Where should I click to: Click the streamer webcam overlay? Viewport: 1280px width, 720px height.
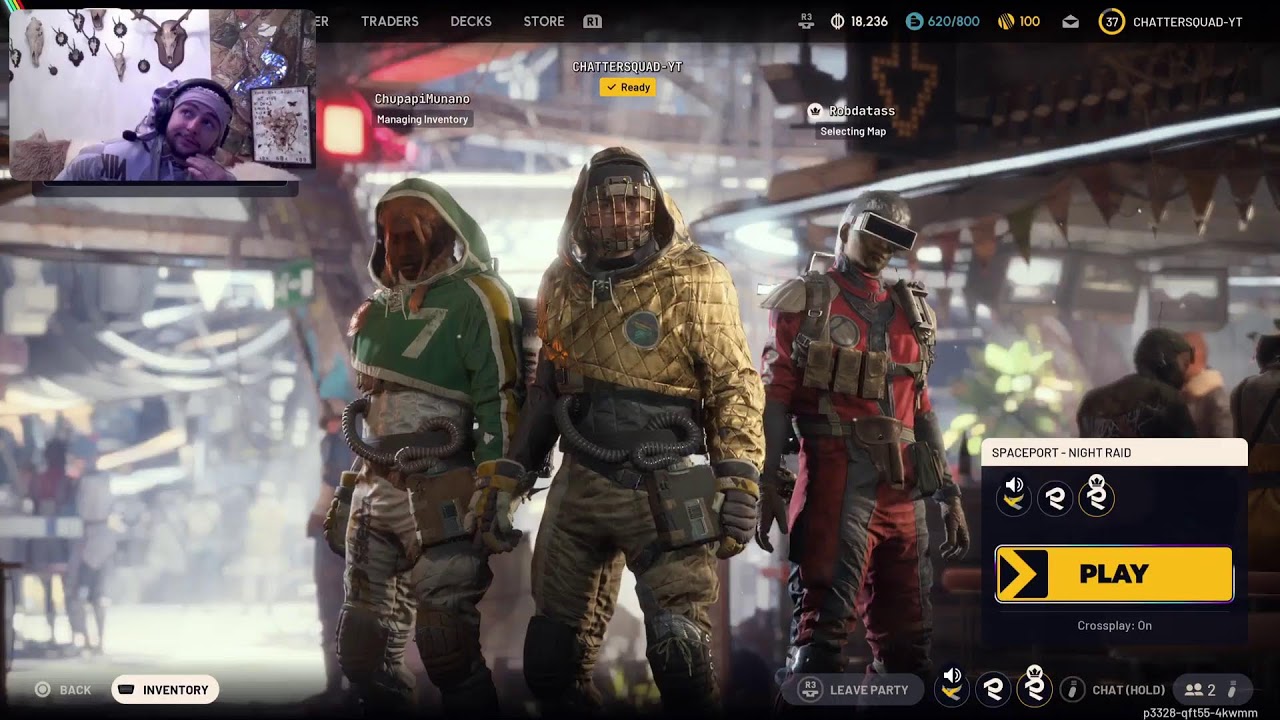[161, 95]
